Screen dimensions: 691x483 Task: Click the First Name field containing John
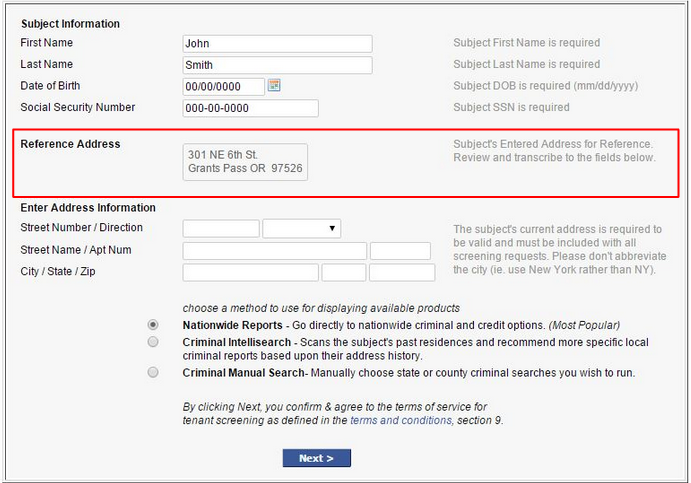pyautogui.click(x=277, y=44)
